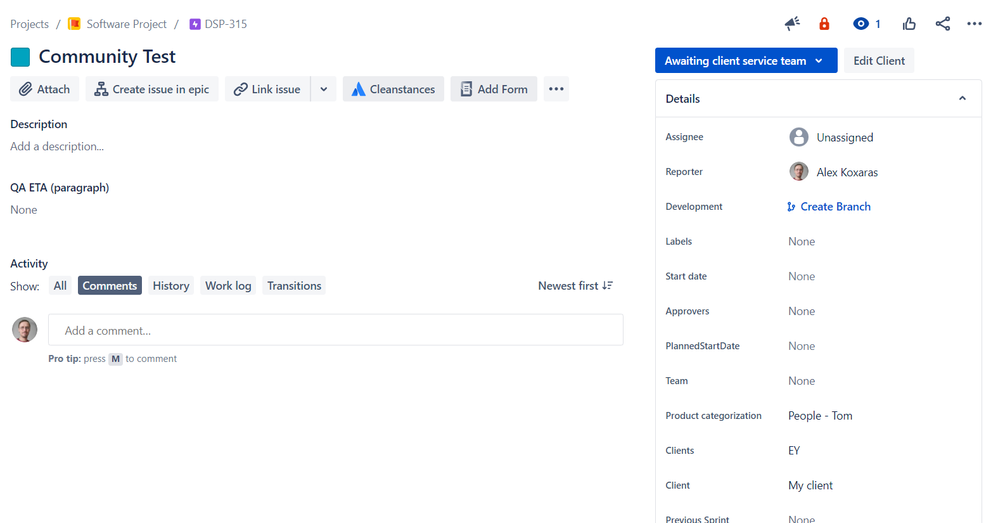
Task: Click the Alex Koxaras reporter avatar
Action: pos(799,172)
